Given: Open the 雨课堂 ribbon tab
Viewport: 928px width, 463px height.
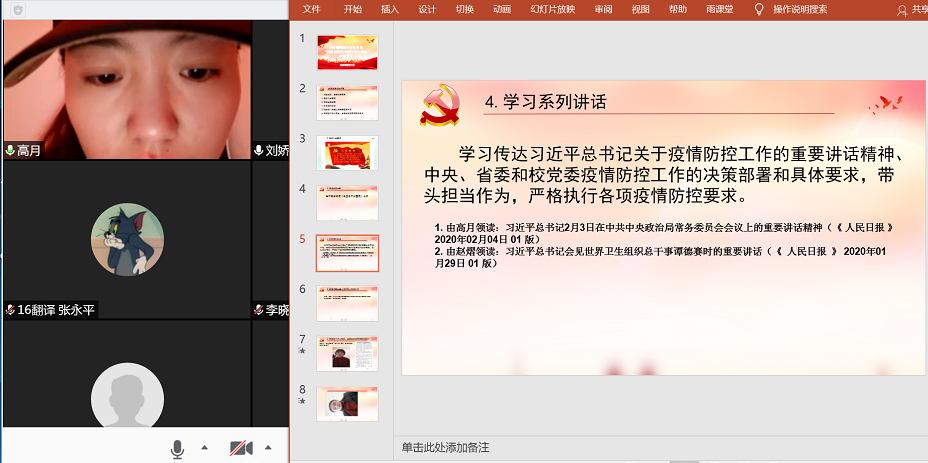Looking at the screenshot, I should point(720,9).
